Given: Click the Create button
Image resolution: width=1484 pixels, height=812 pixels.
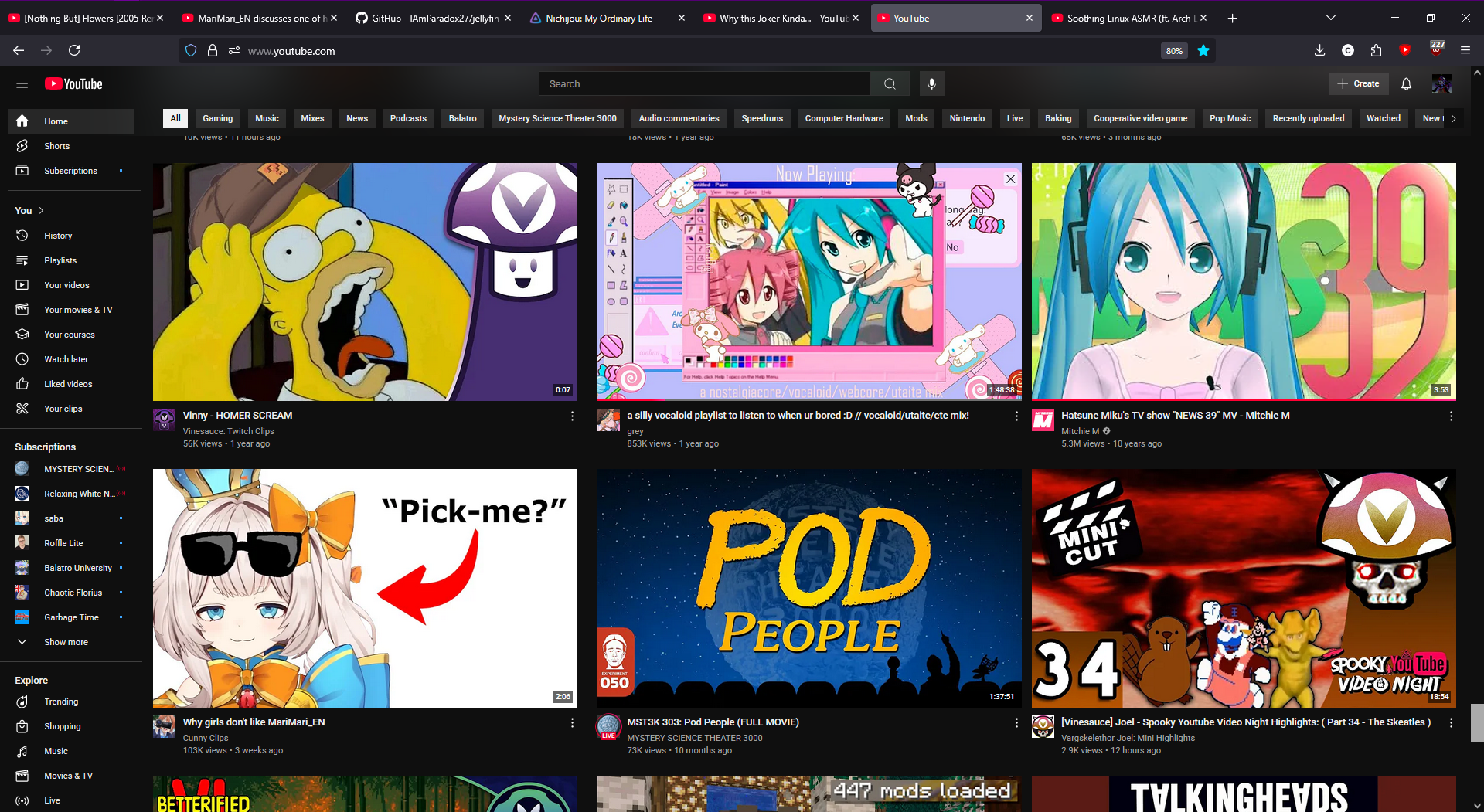Looking at the screenshot, I should [x=1359, y=83].
